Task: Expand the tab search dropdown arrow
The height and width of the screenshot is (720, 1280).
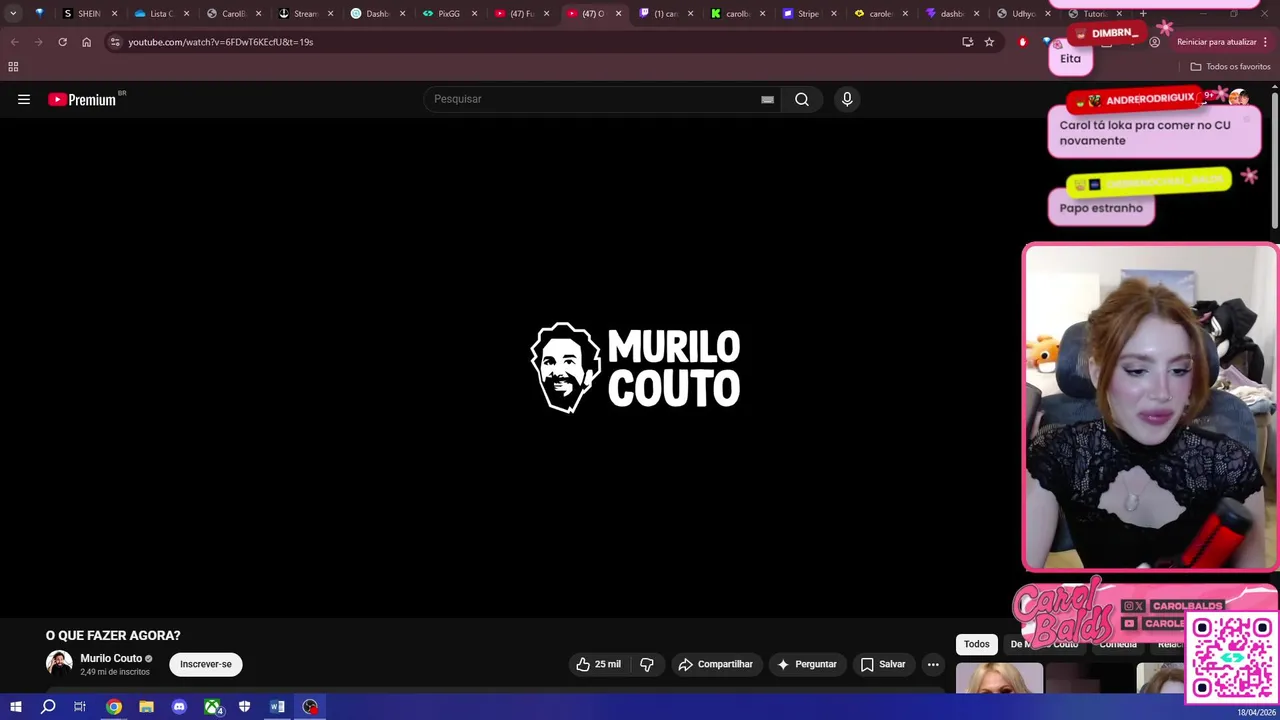Action: (x=13, y=14)
